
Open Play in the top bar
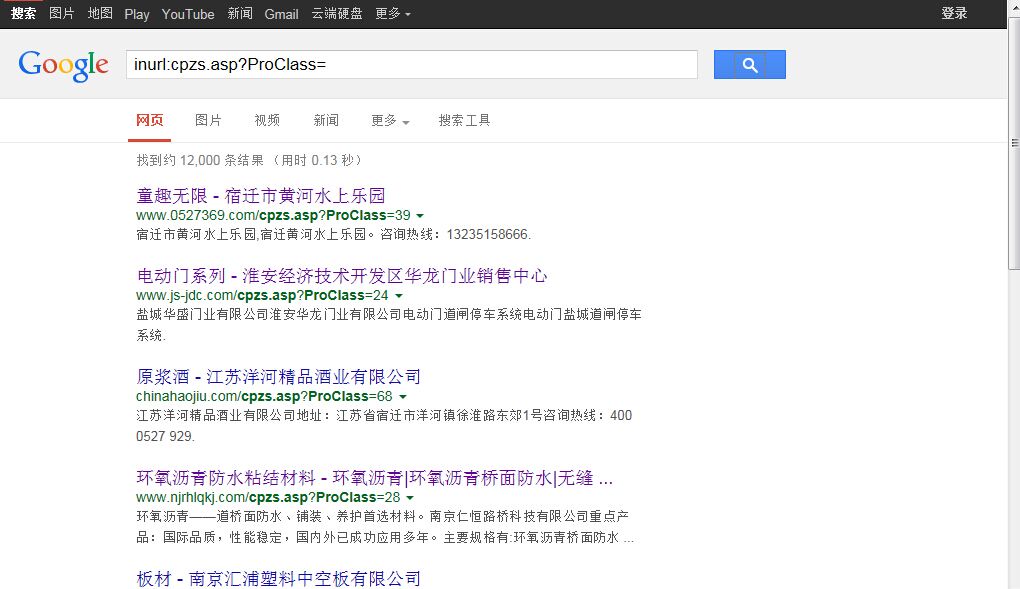[x=137, y=14]
